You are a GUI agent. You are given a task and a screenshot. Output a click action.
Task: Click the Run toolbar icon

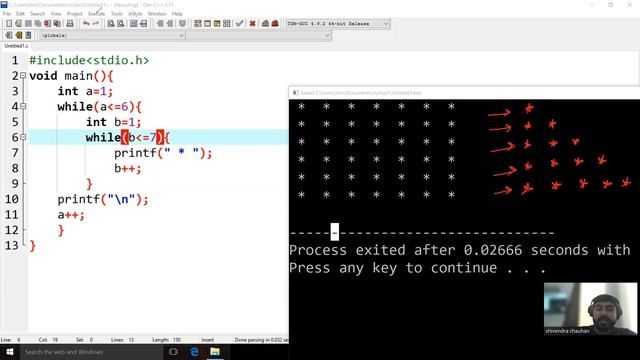coord(207,24)
